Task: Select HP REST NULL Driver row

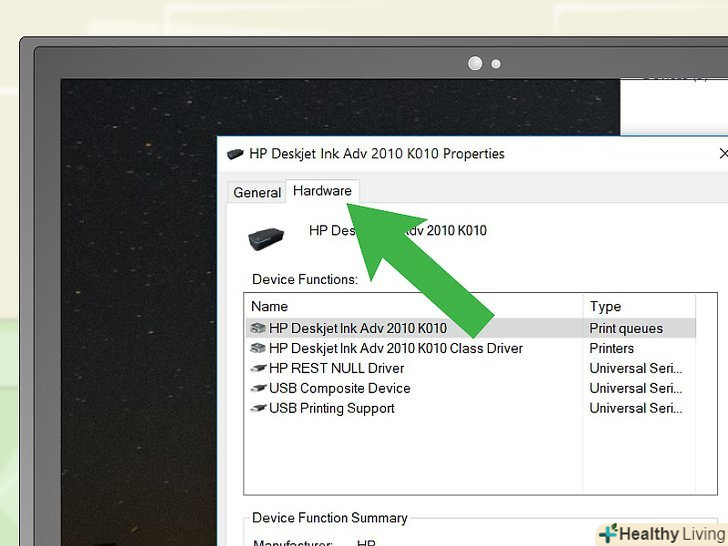Action: pos(471,368)
